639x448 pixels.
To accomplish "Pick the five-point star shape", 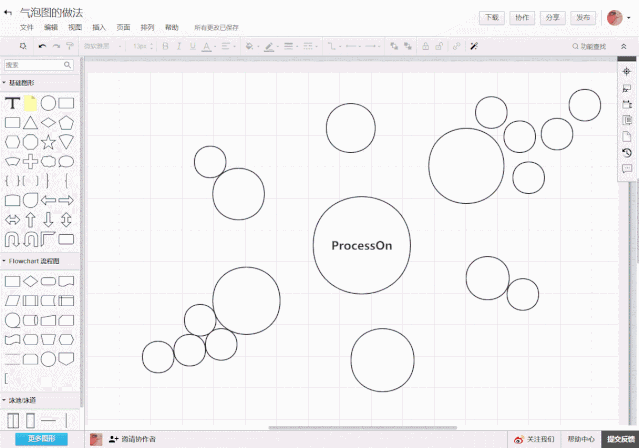I will coord(48,142).
